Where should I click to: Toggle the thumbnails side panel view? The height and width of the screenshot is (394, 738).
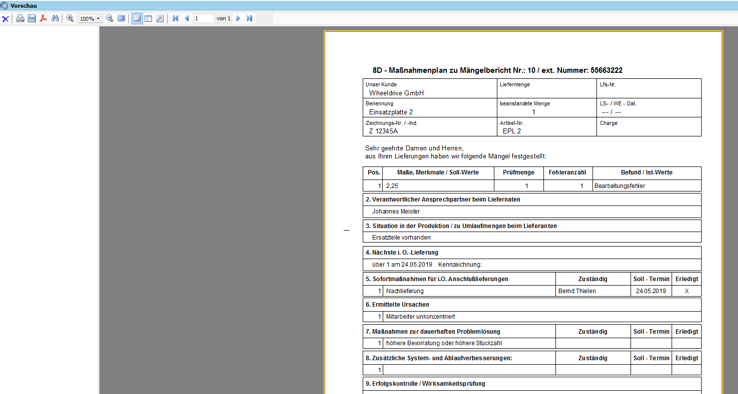pos(148,18)
